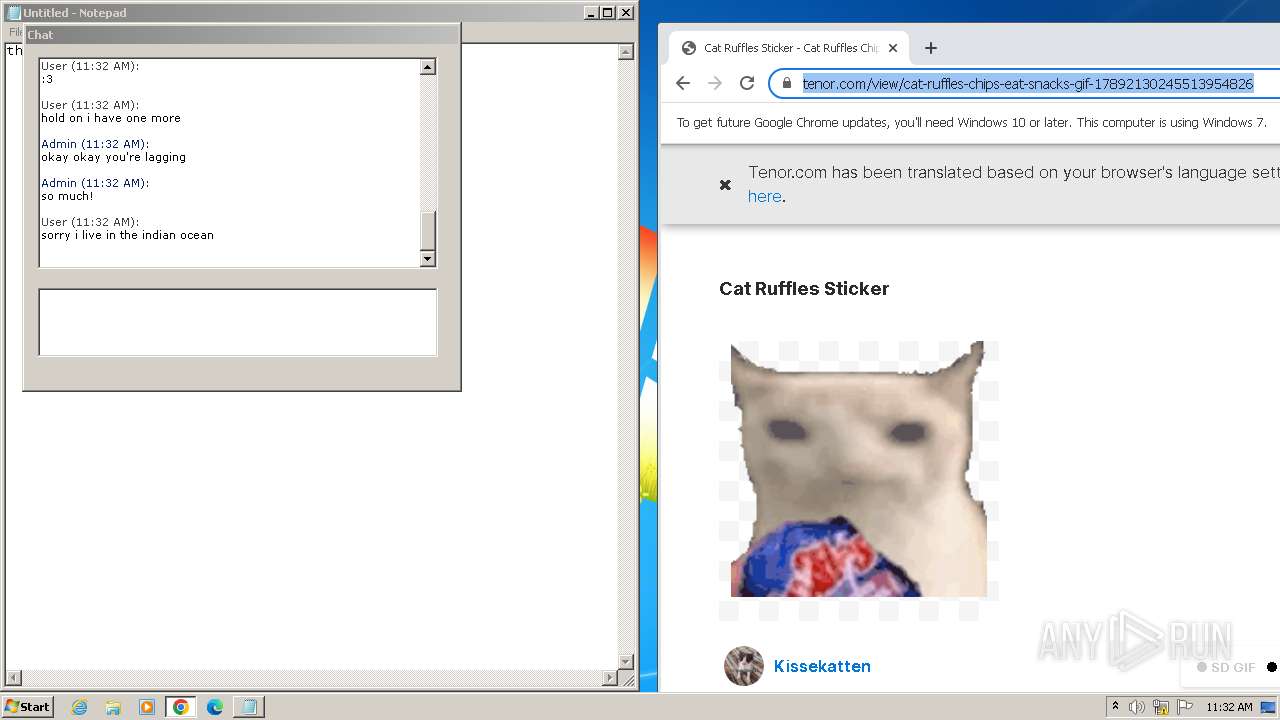Click 'okay okay you're lagging' message
The height and width of the screenshot is (720, 1280).
pyautogui.click(x=113, y=157)
